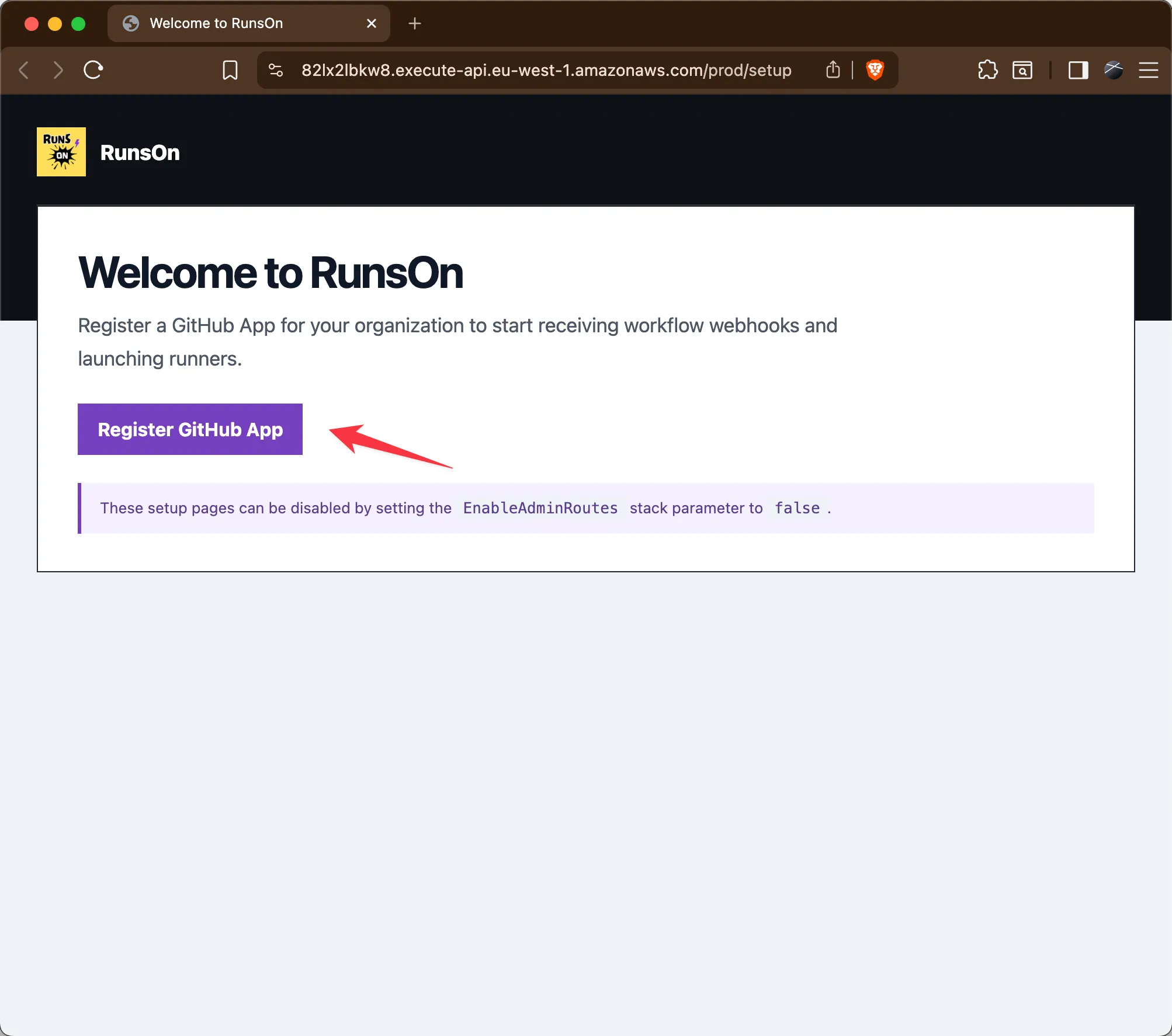The height and width of the screenshot is (1036, 1172).
Task: Open a new browser tab
Action: click(415, 23)
